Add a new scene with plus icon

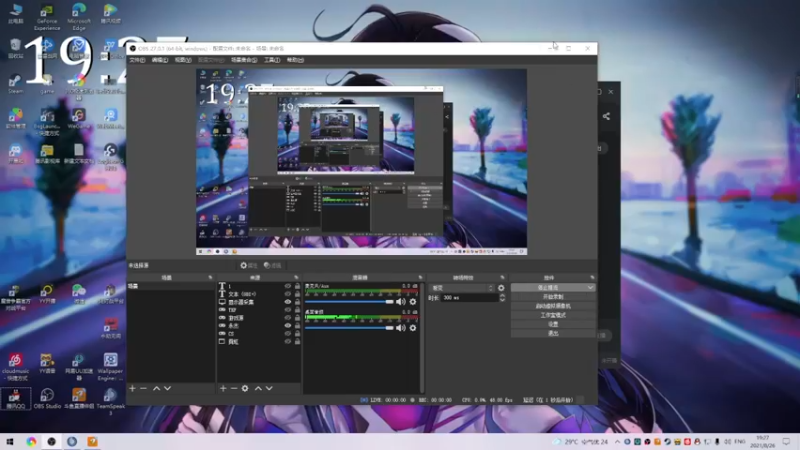[132, 388]
